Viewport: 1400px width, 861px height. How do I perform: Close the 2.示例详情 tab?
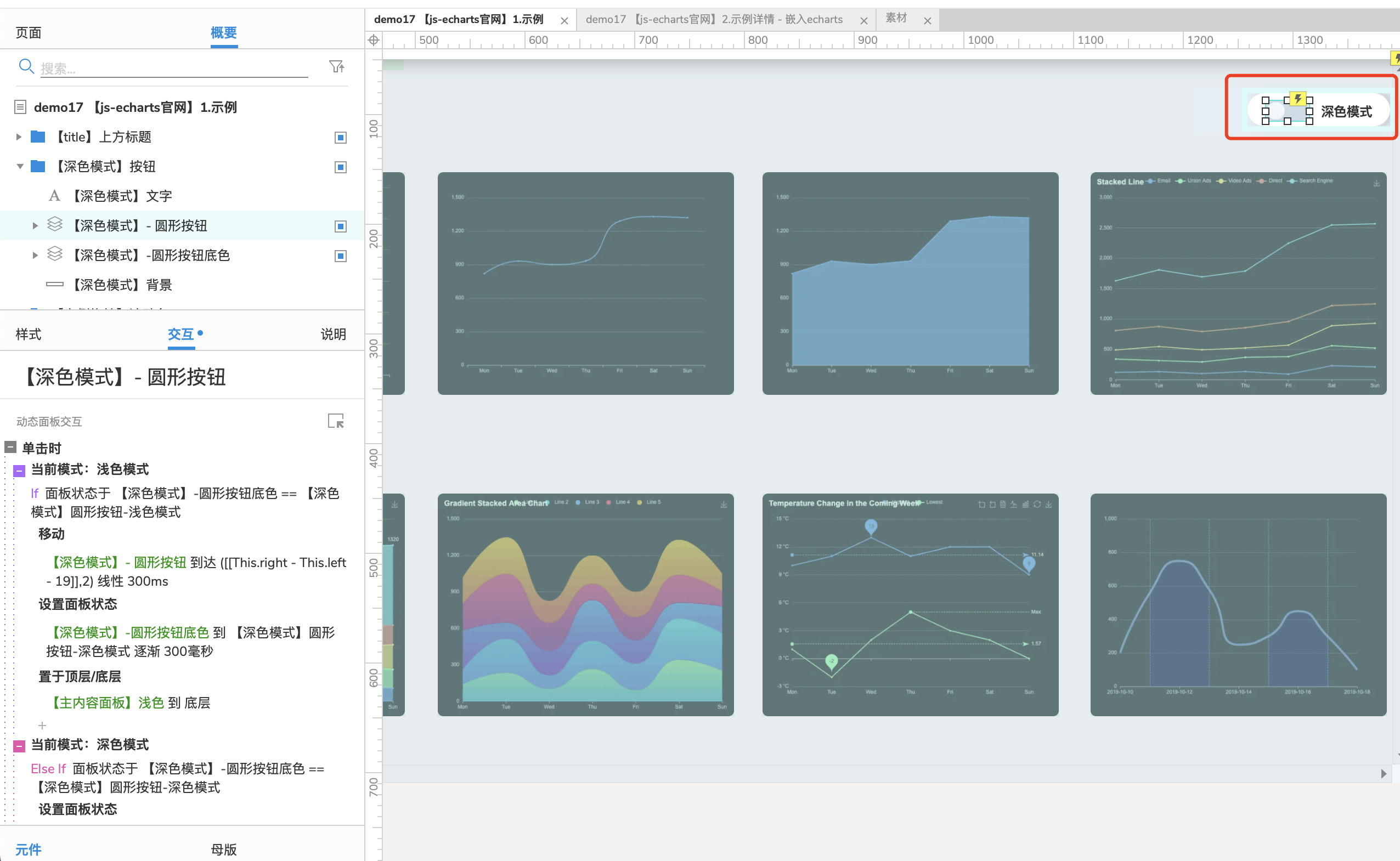pyautogui.click(x=863, y=21)
